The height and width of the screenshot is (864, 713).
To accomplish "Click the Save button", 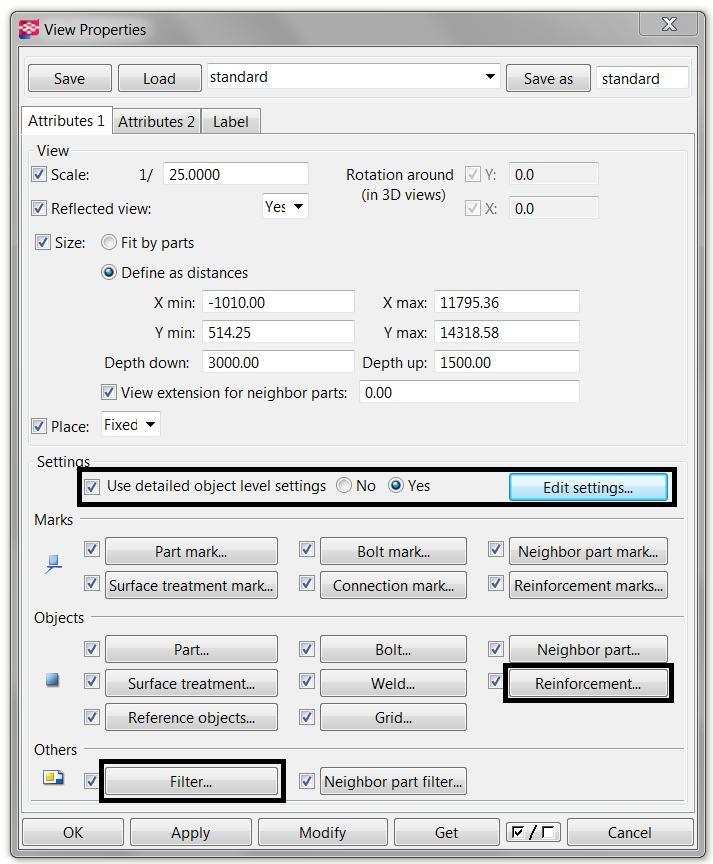I will point(69,78).
